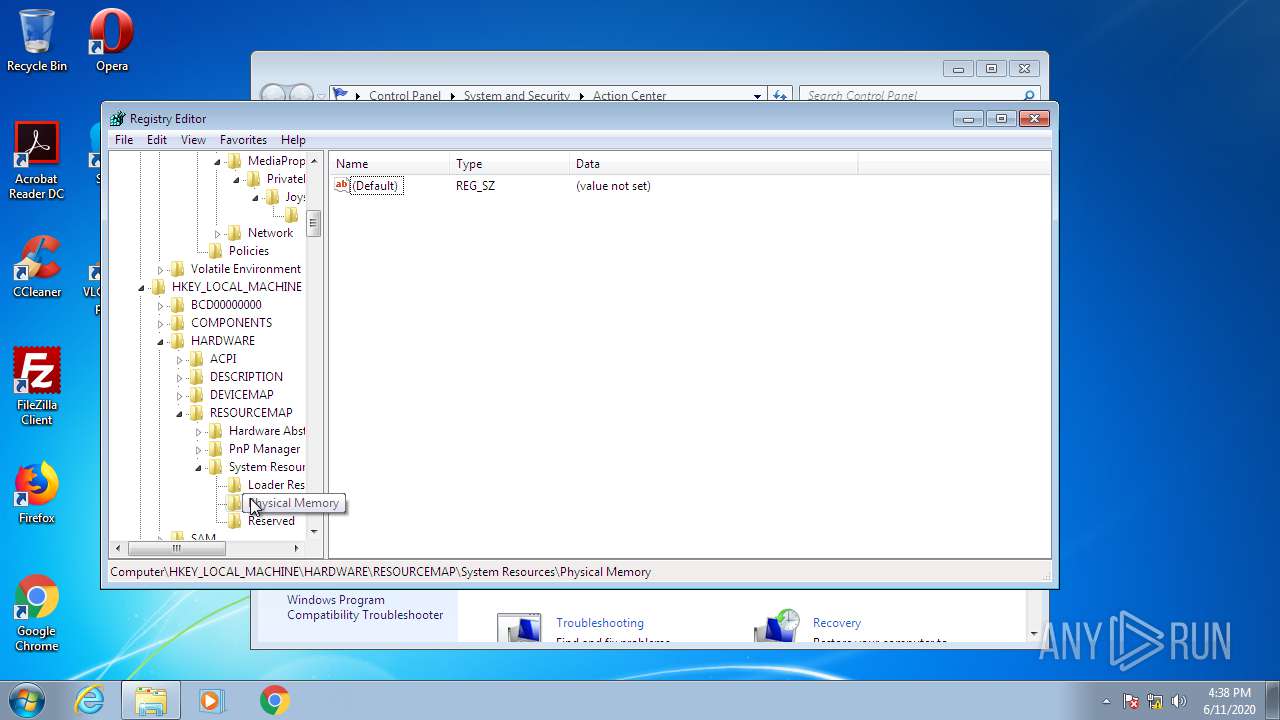This screenshot has width=1280, height=720.
Task: Select the Policies folder icon
Action: [x=216, y=251]
